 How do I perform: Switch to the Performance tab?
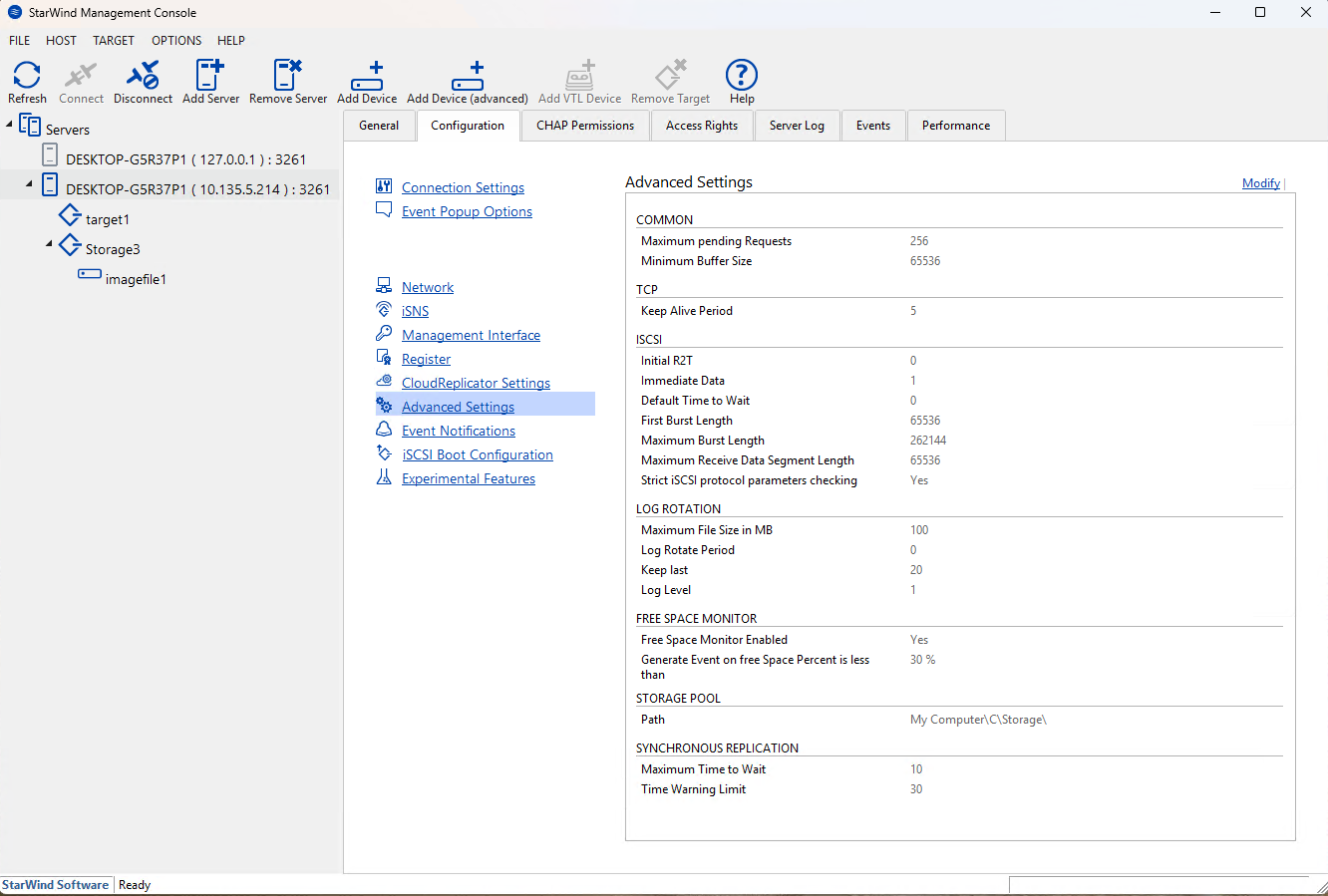tap(956, 126)
